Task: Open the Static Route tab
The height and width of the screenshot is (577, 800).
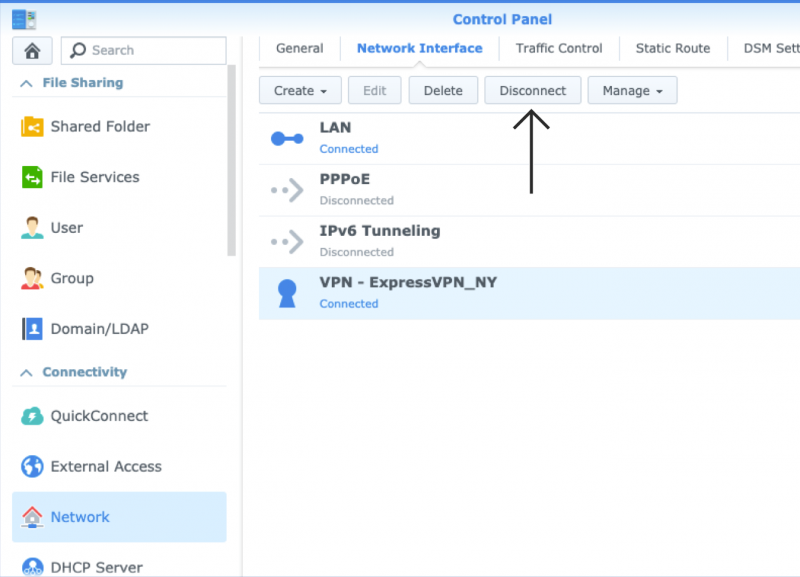Action: click(x=672, y=47)
